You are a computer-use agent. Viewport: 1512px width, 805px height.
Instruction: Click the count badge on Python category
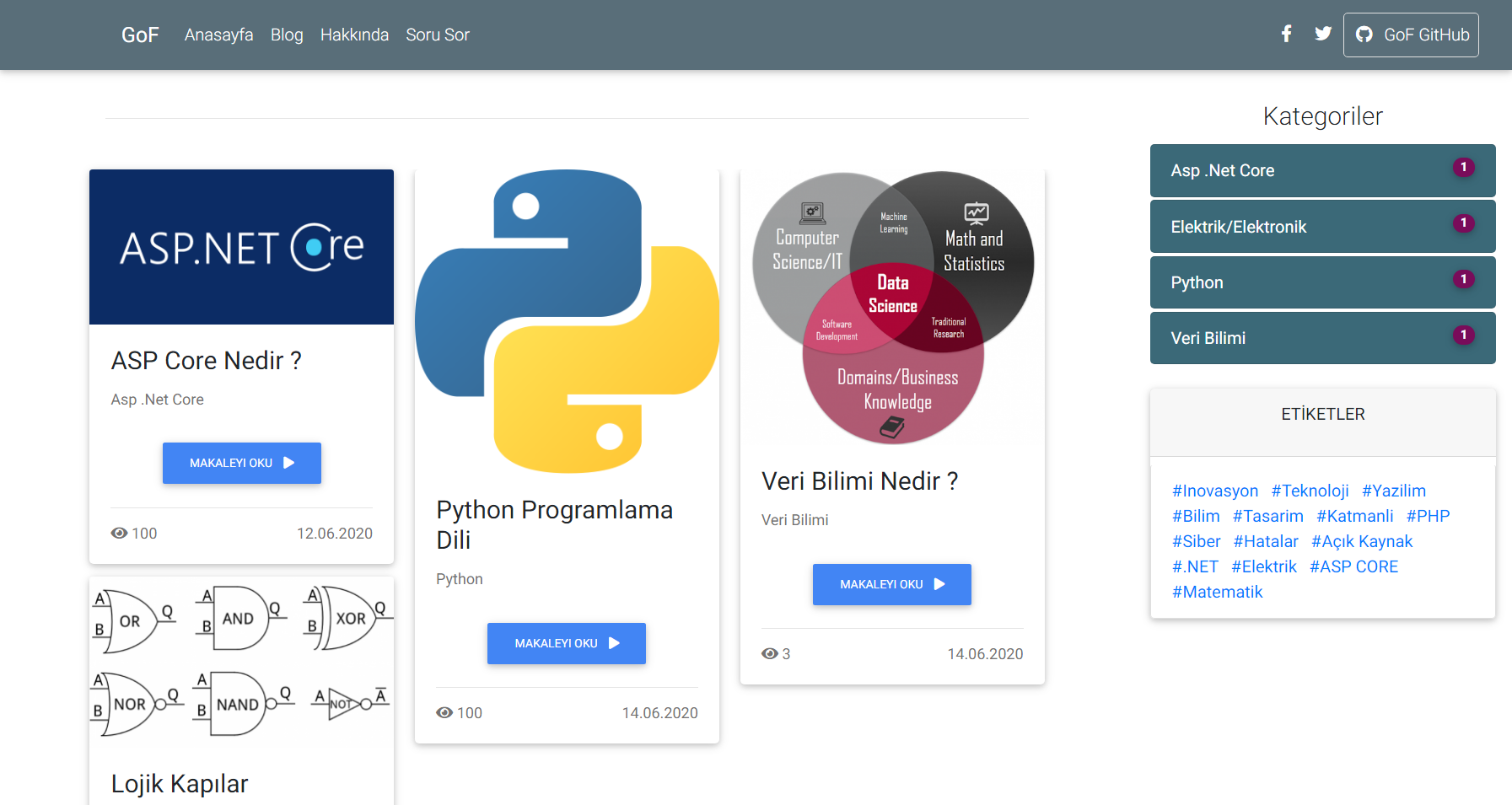click(x=1464, y=278)
